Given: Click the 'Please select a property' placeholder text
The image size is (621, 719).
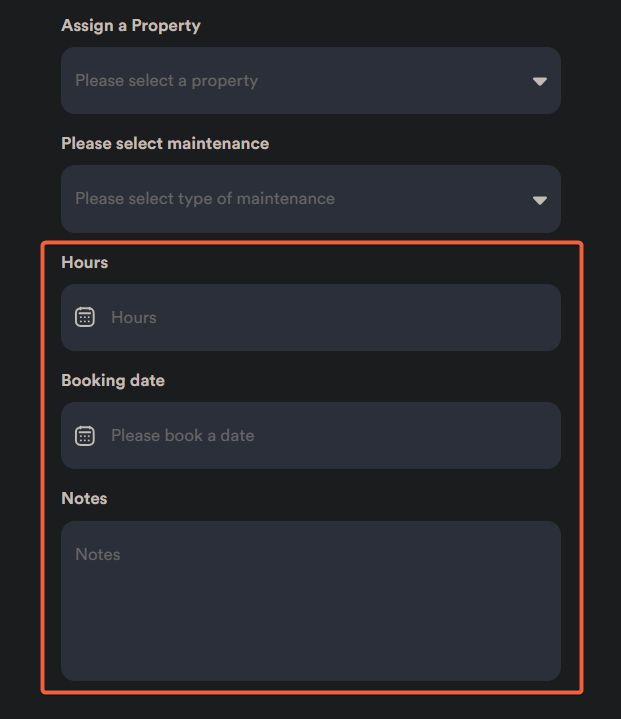Looking at the screenshot, I should (x=166, y=80).
